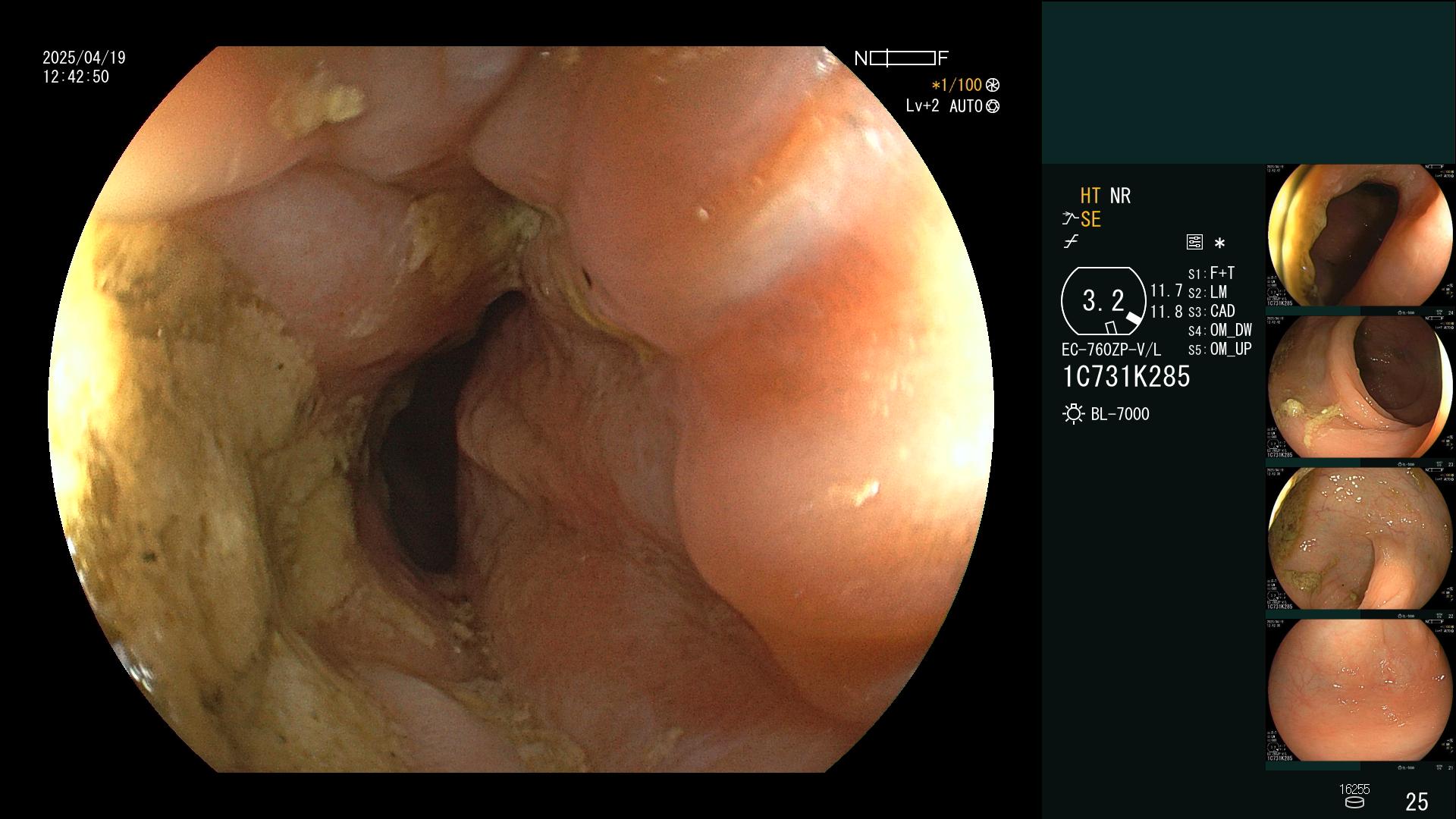Click the 11.8 channel value
The width and height of the screenshot is (1456, 819).
pyautogui.click(x=1166, y=311)
